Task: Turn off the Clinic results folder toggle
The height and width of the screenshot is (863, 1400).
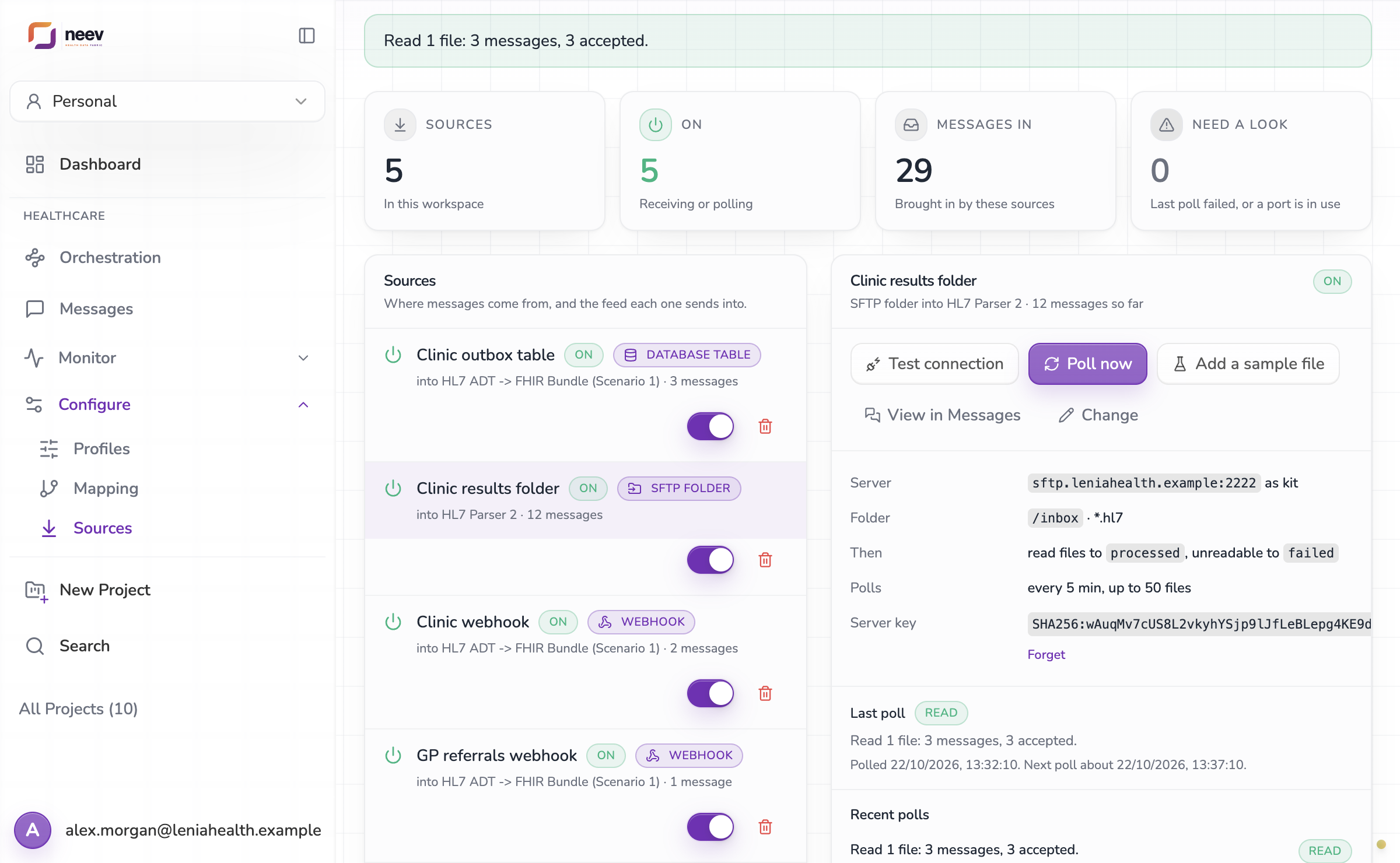Action: pos(710,560)
